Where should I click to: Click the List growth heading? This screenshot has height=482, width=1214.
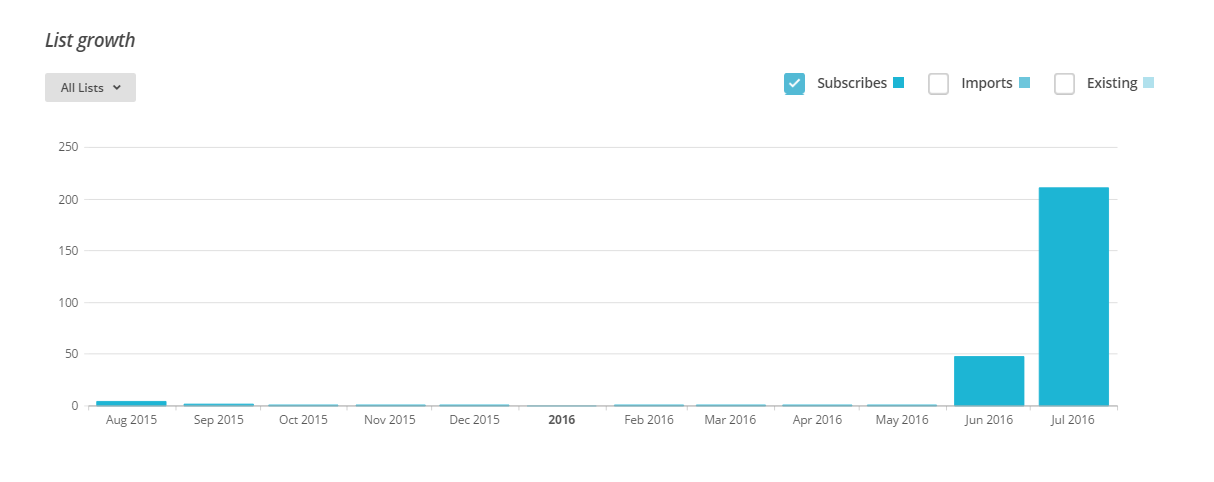click(x=90, y=41)
